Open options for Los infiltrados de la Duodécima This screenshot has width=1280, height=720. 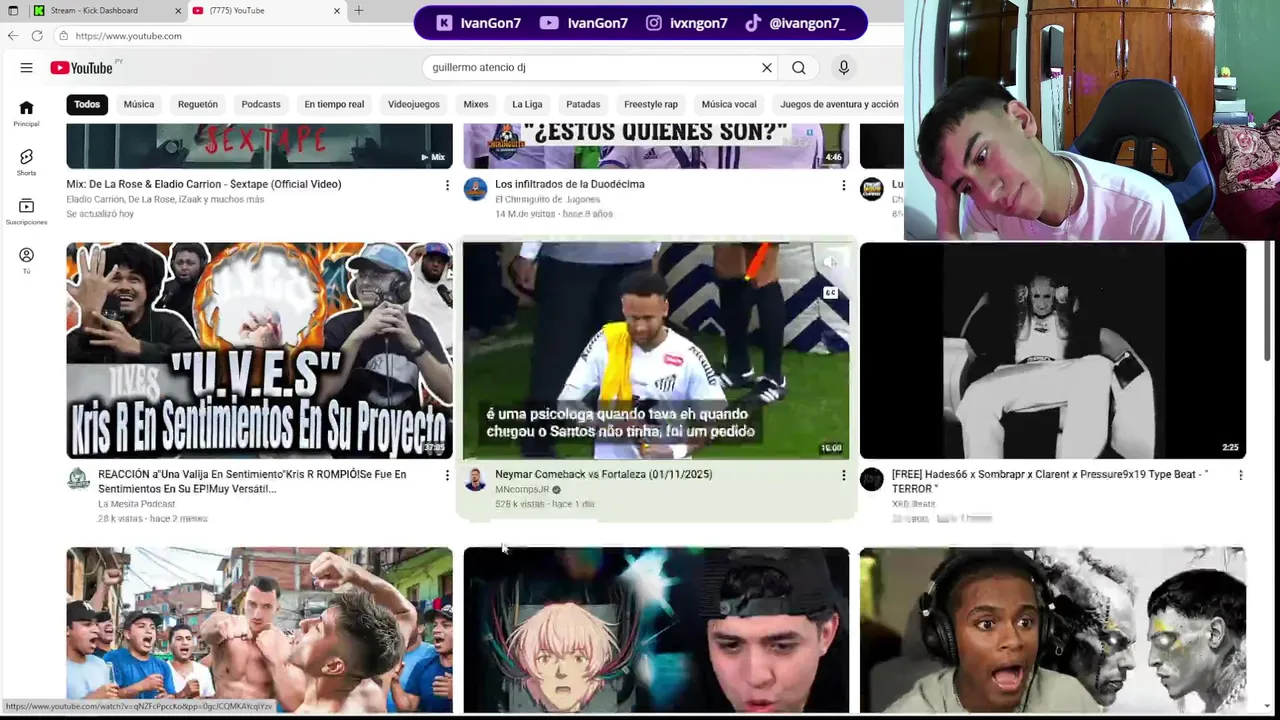pos(843,185)
